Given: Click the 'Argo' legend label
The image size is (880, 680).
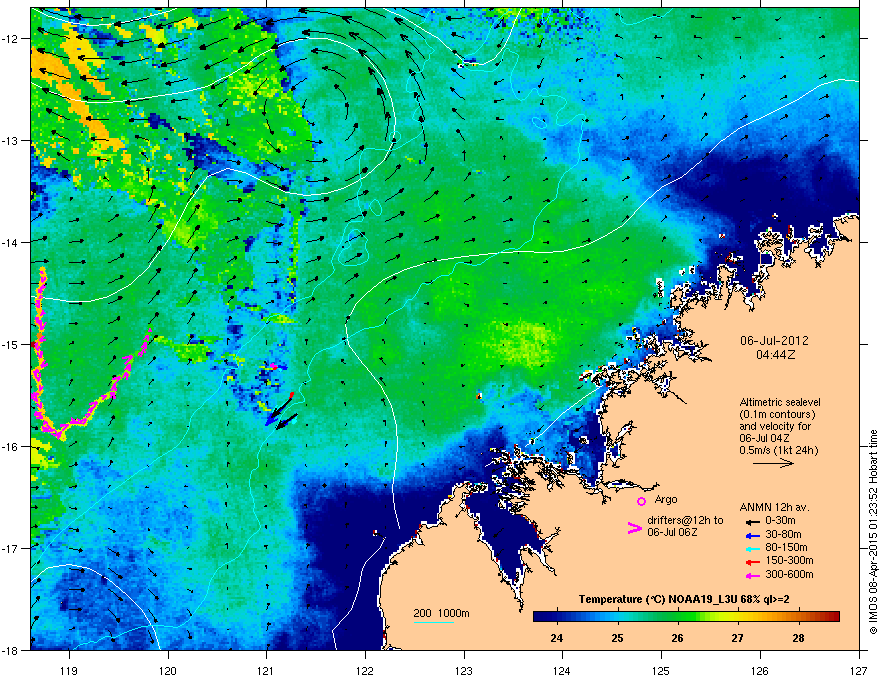Looking at the screenshot, I should 666,499.
